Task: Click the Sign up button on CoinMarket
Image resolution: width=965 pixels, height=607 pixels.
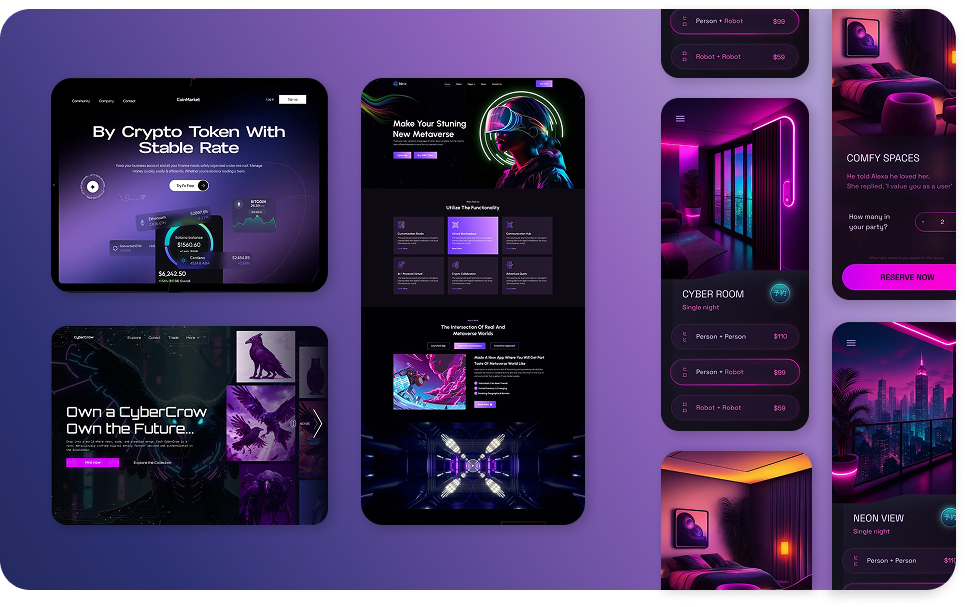Action: coord(292,100)
